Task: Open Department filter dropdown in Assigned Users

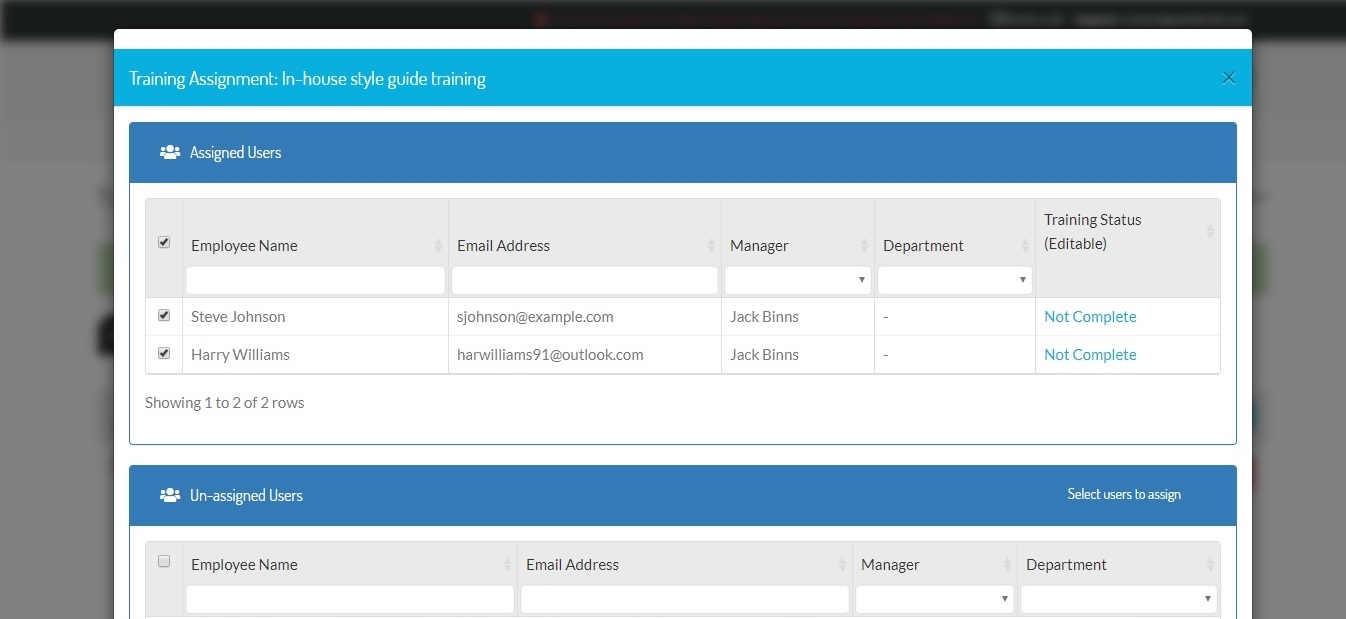Action: tap(954, 280)
